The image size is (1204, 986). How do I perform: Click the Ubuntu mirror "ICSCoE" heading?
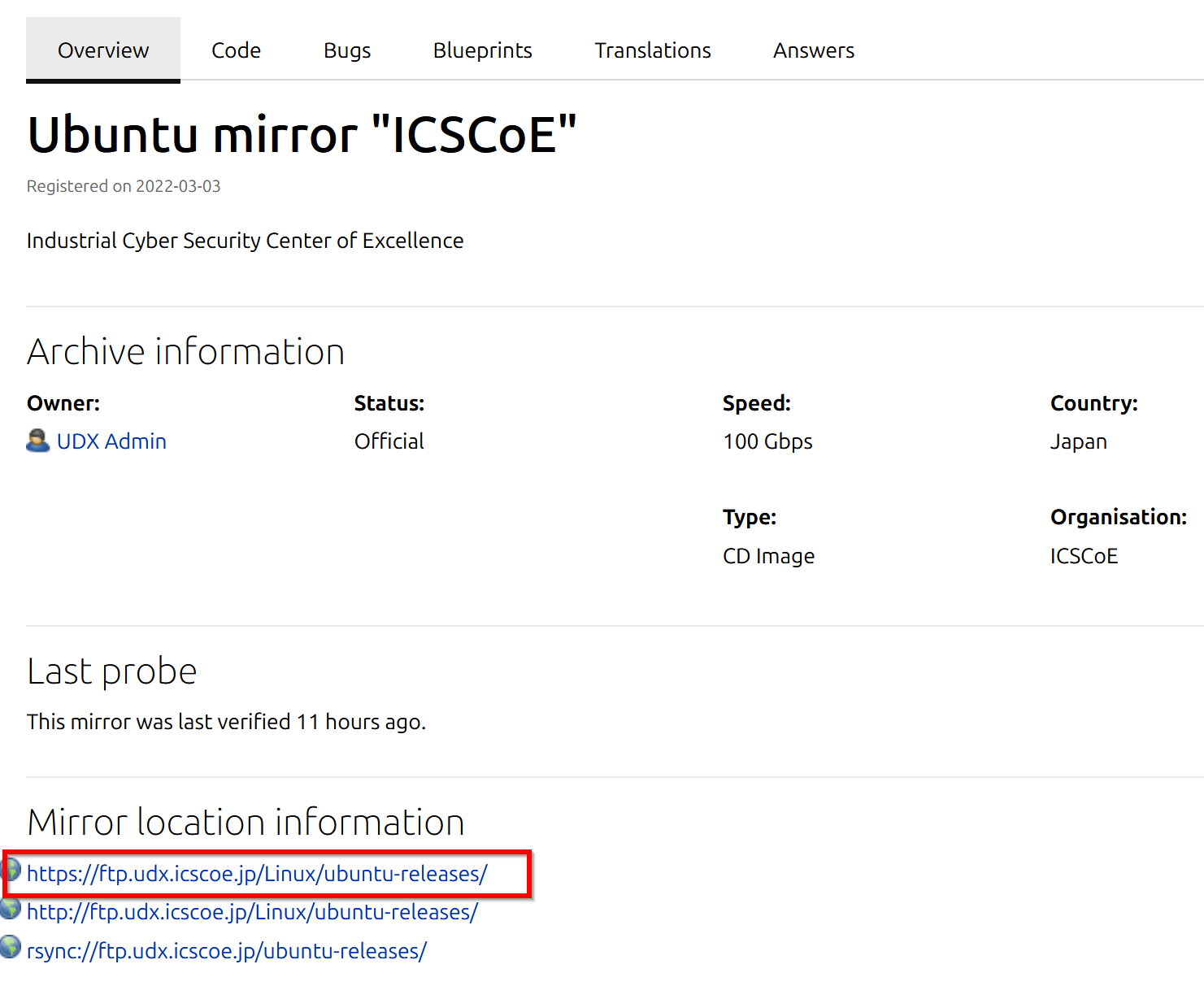302,134
